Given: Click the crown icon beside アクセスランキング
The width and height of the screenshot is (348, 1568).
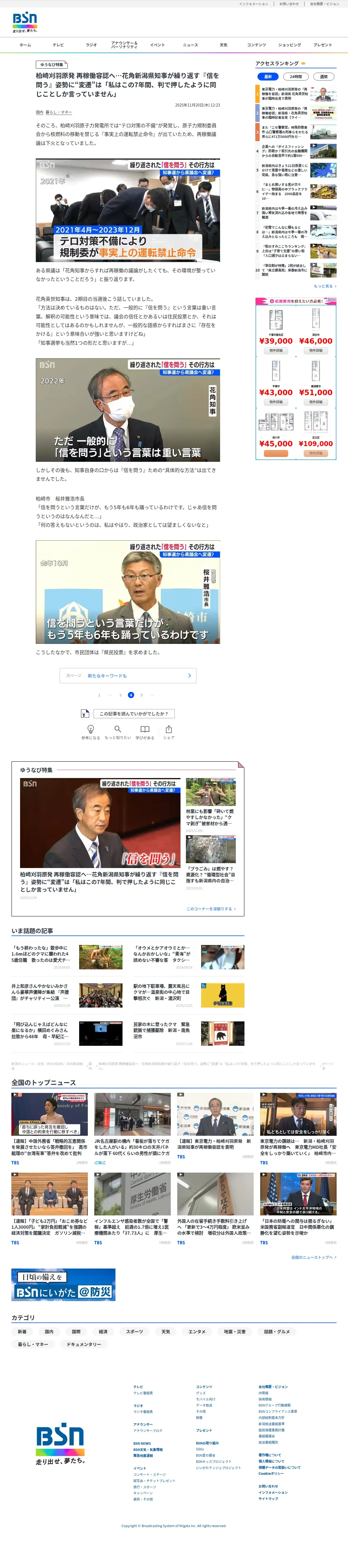Looking at the screenshot, I should click(x=304, y=63).
